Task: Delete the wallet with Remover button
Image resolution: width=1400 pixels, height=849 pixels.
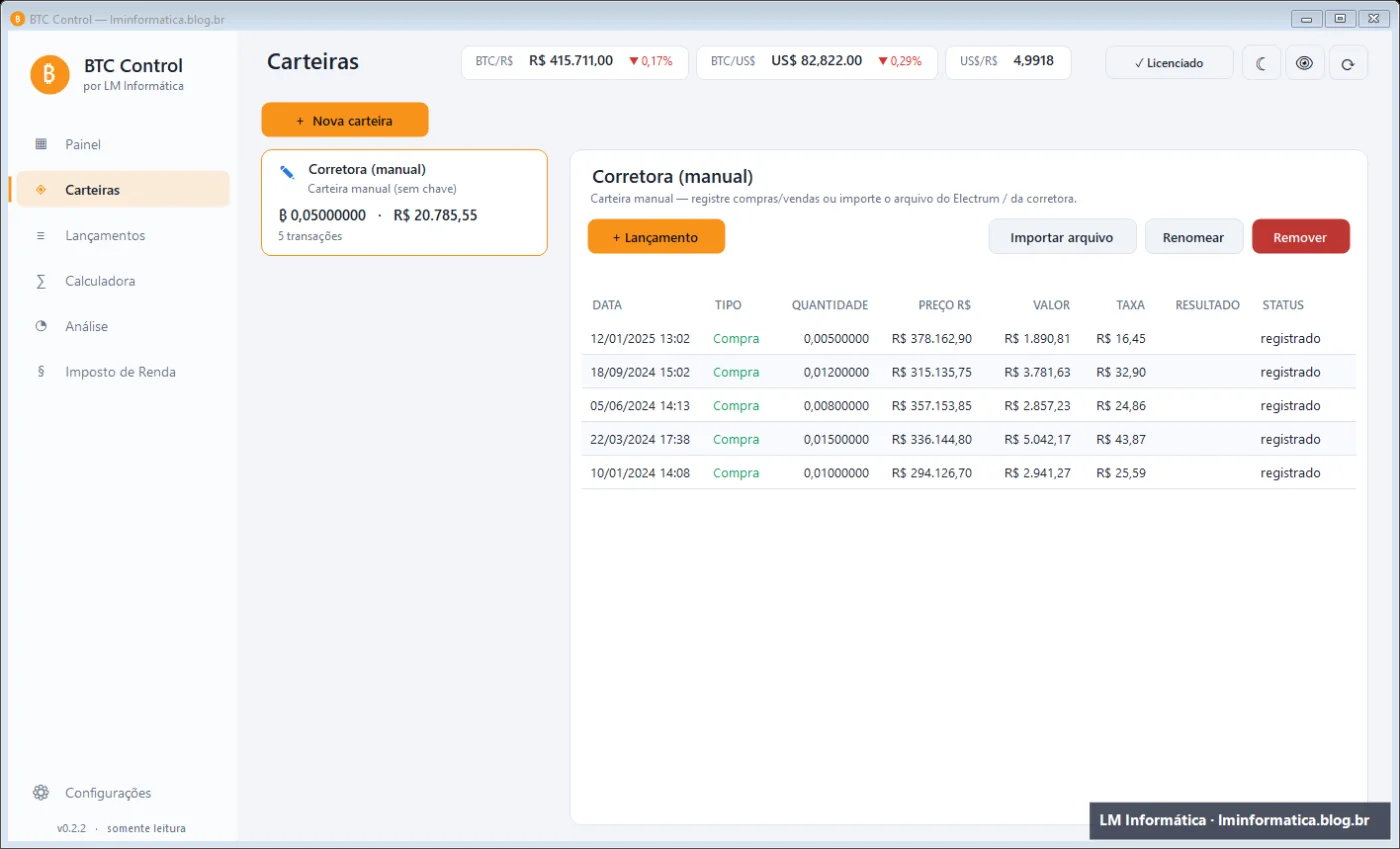Action: point(1301,237)
